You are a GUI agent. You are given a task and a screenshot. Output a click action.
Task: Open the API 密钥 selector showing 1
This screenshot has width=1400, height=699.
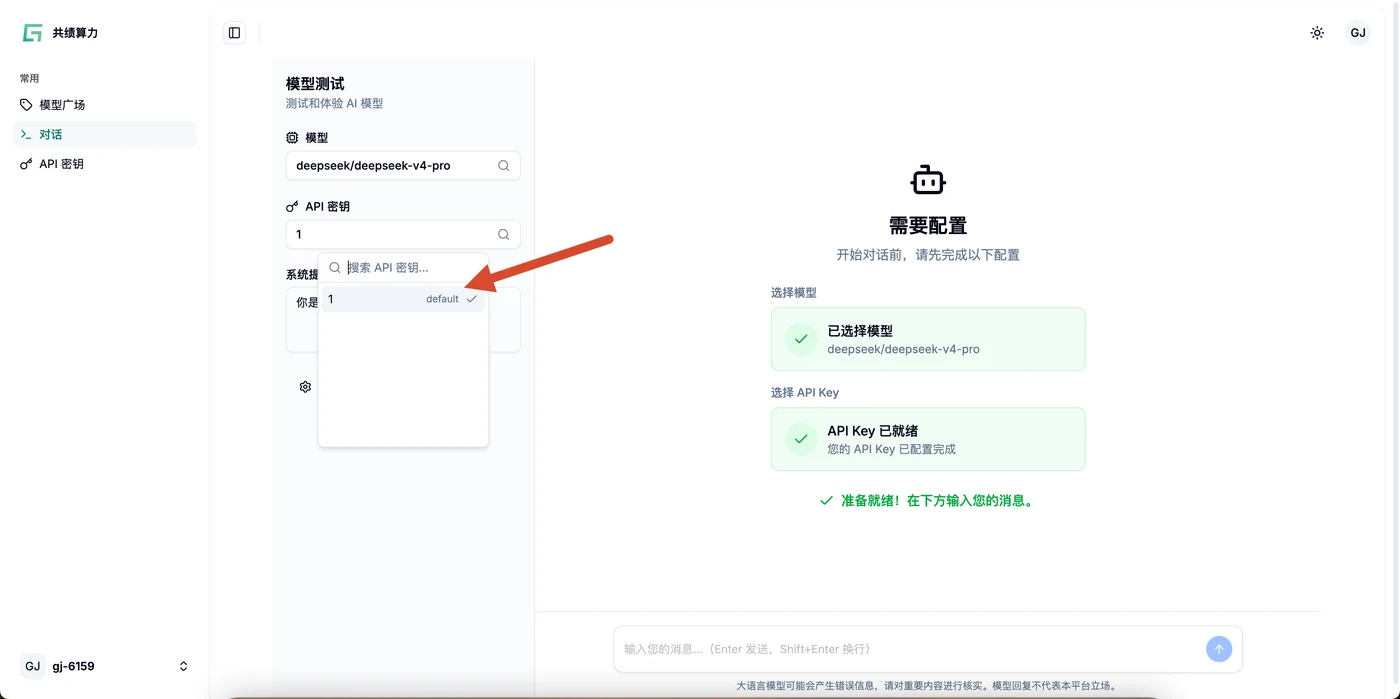pos(403,235)
